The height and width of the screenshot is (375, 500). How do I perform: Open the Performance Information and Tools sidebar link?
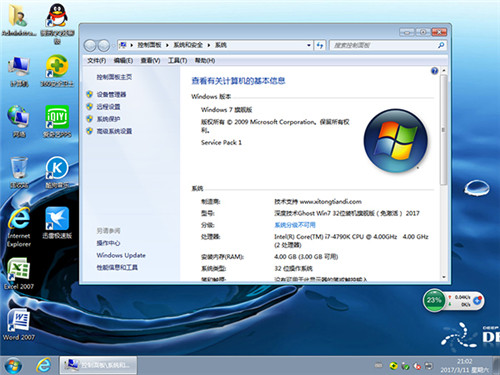117,267
